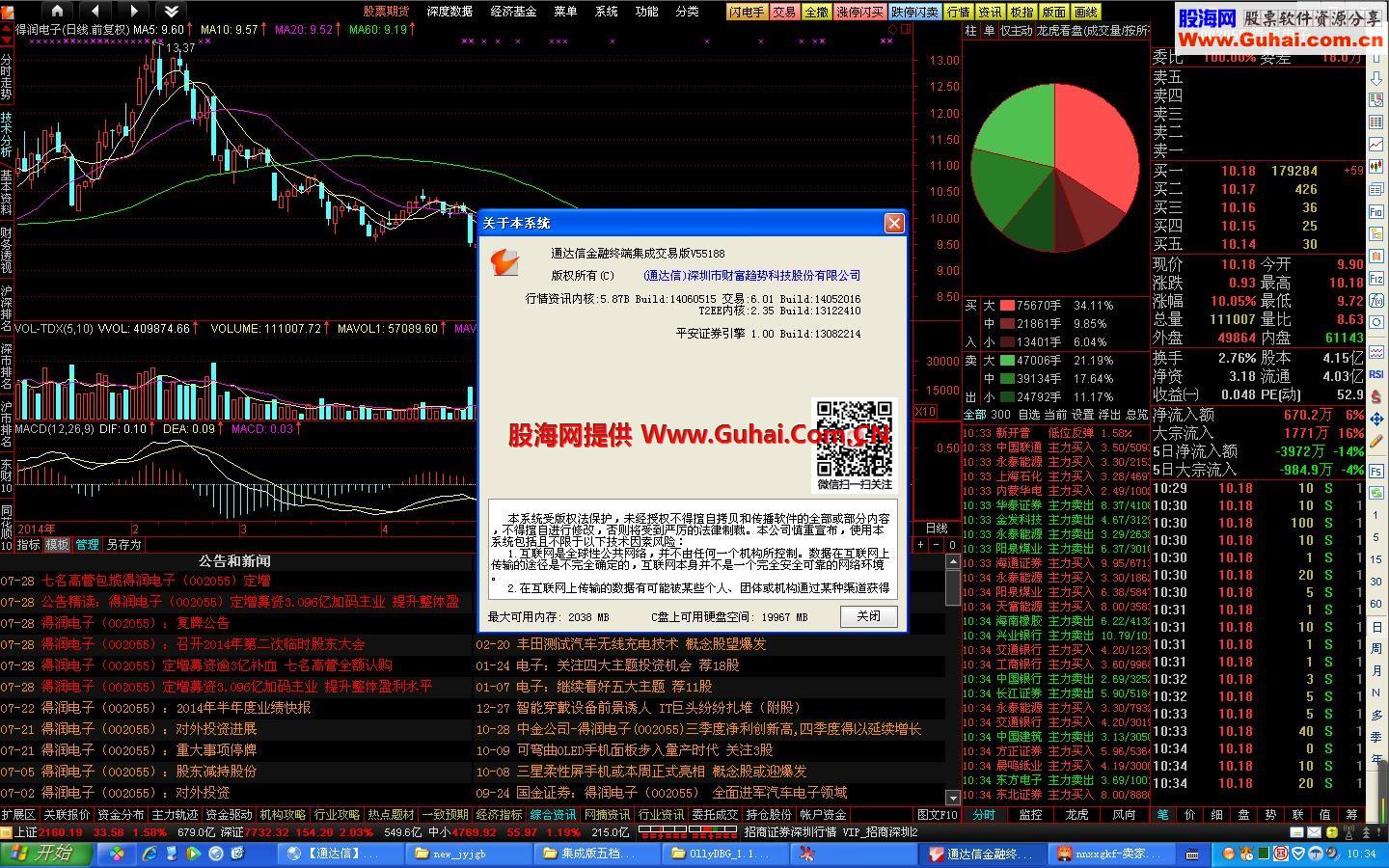Open the 分类 menu
This screenshot has height=868, width=1389.
[x=688, y=12]
